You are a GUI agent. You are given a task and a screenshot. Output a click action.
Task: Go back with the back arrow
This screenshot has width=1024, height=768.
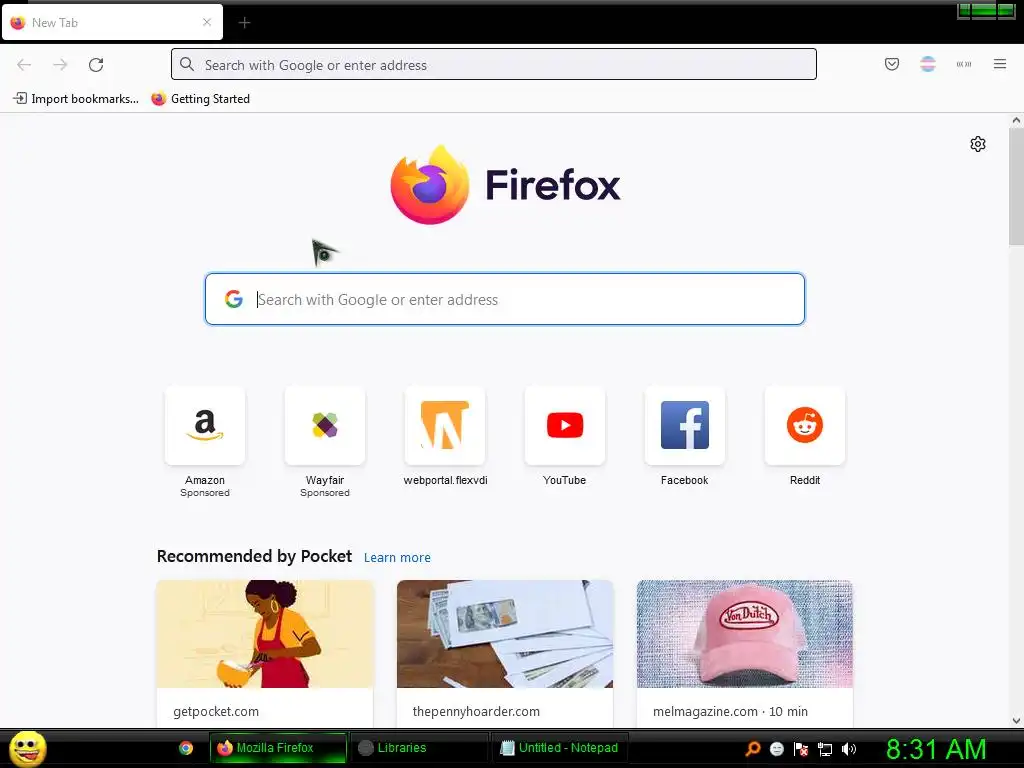(x=24, y=65)
